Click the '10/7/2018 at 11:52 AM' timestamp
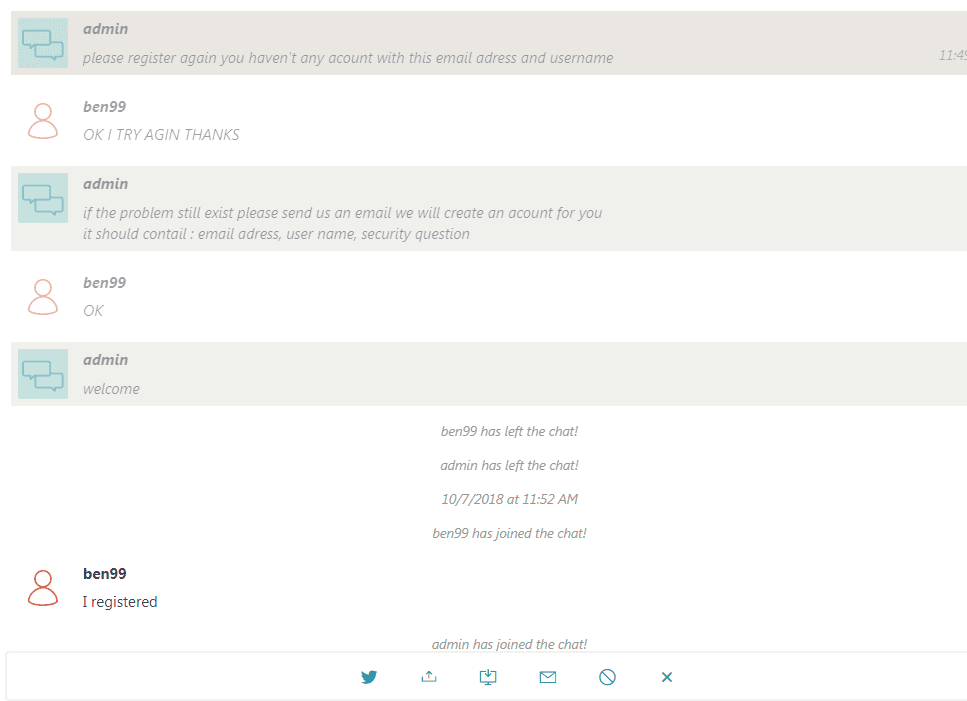The image size is (967, 701). [x=509, y=499]
